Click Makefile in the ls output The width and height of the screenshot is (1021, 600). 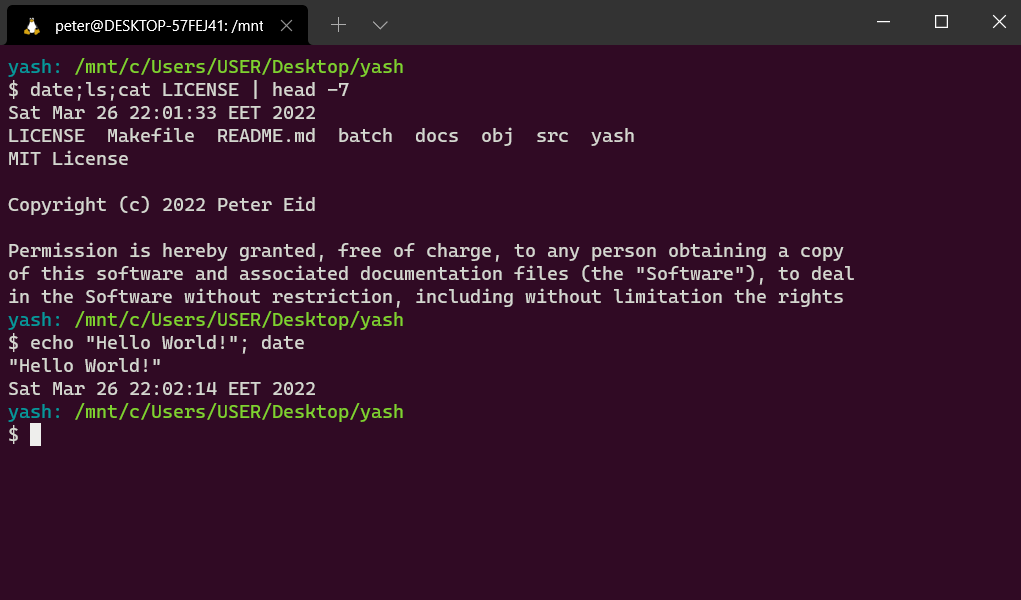[x=151, y=136]
